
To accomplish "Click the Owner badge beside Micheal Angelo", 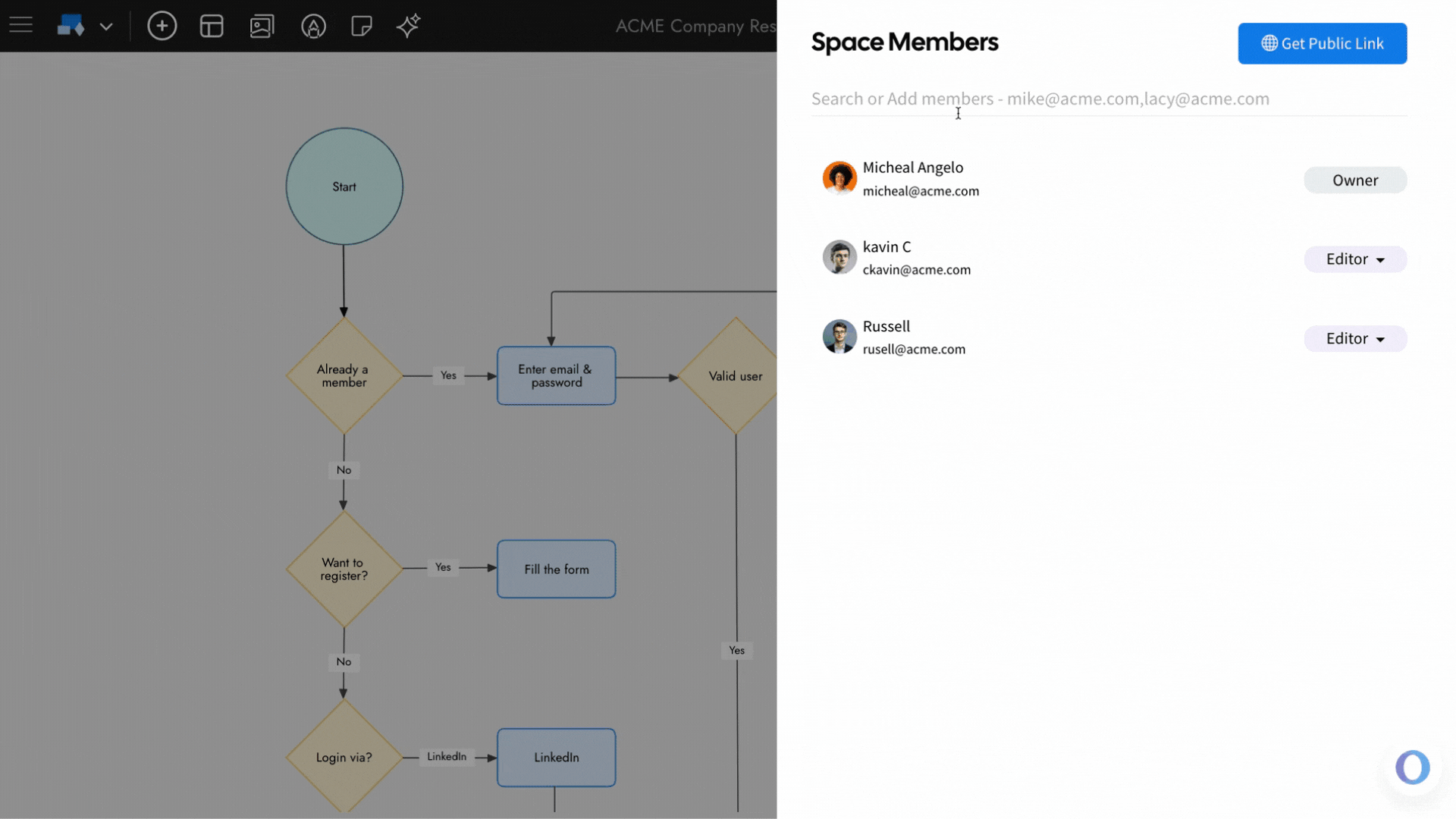I will point(1355,180).
